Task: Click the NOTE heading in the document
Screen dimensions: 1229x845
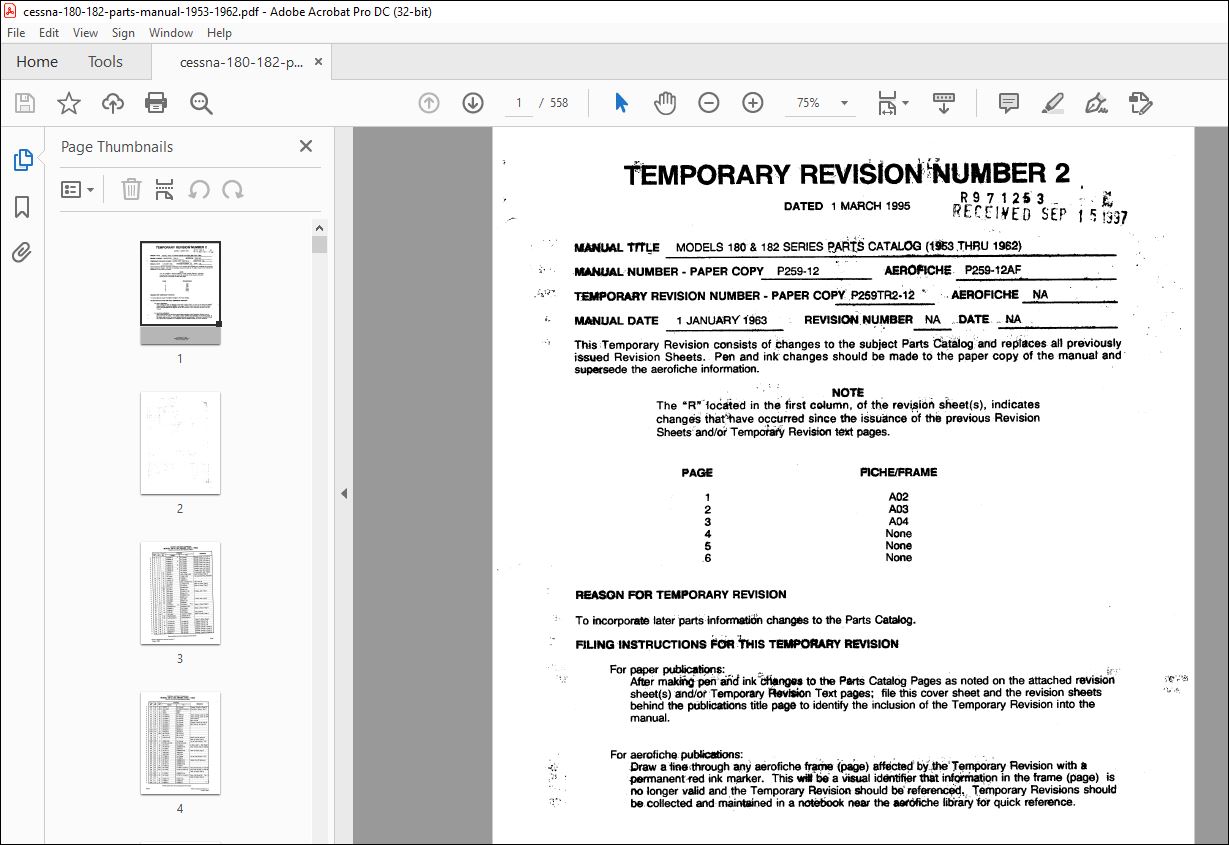Action: (x=847, y=392)
